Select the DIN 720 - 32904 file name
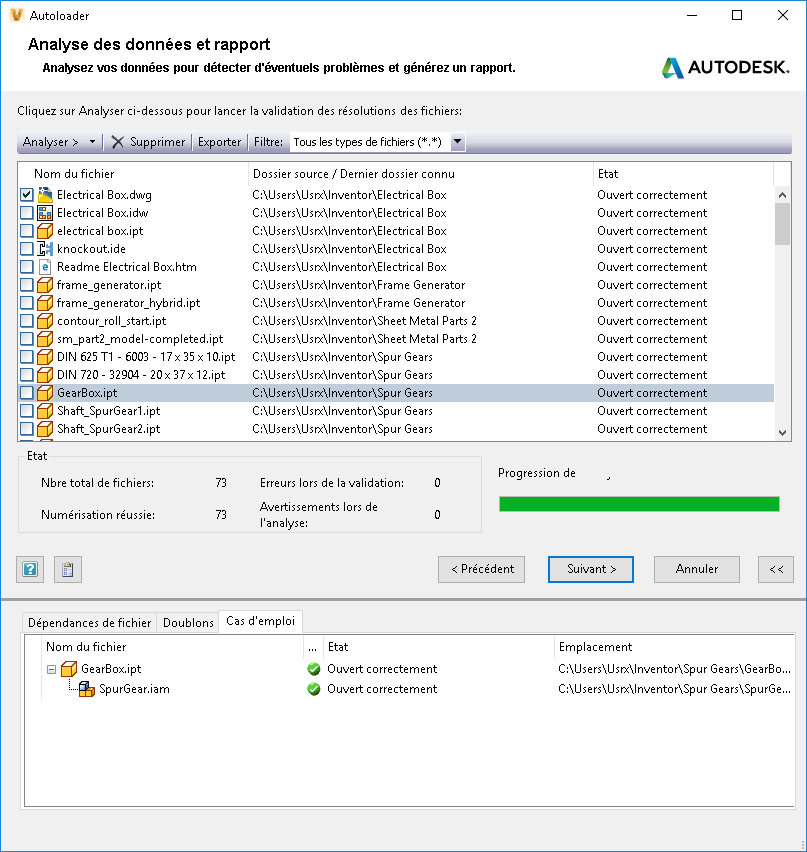Viewport: 807px width, 852px height. [141, 375]
